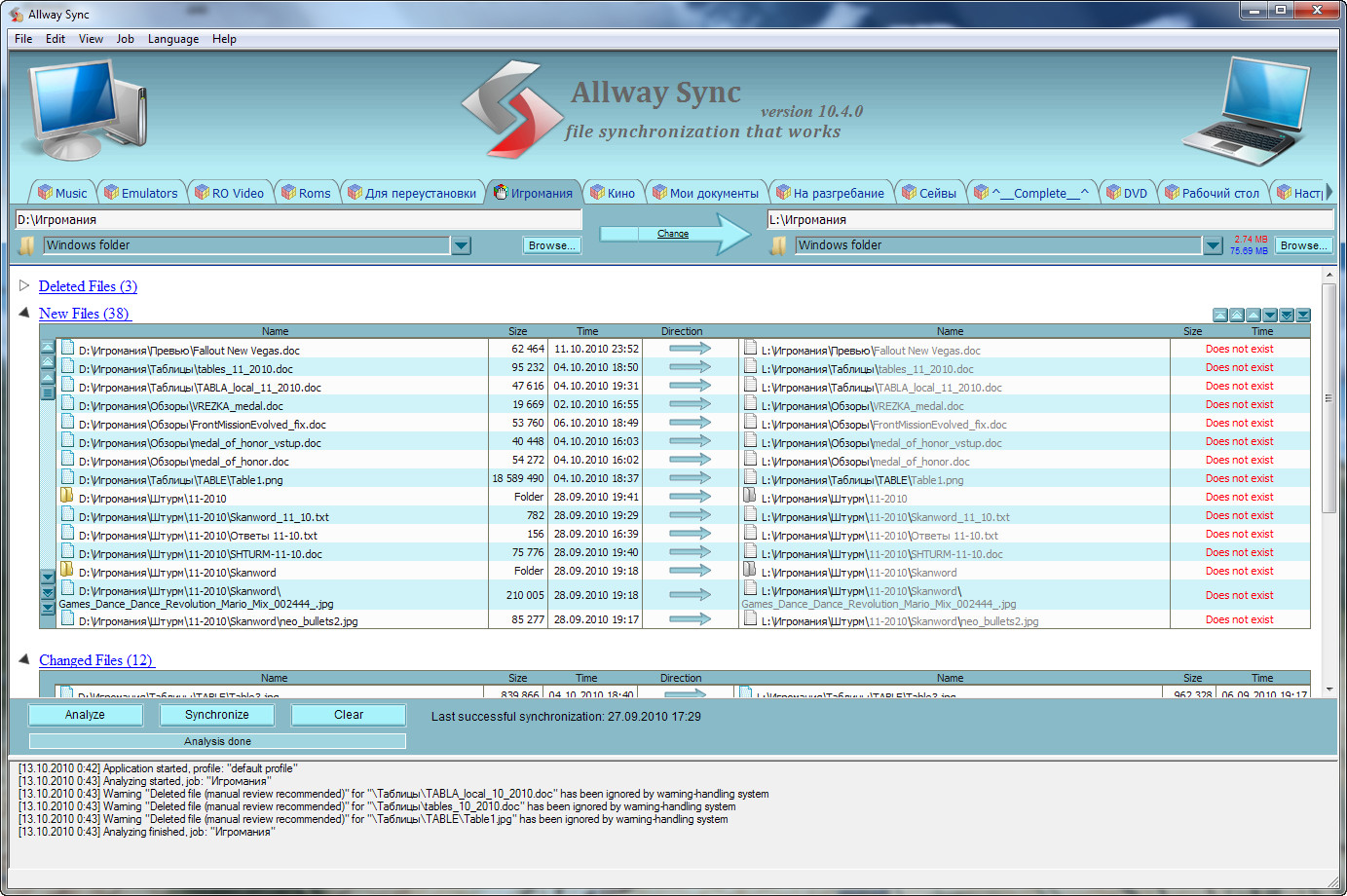Open the Job menu
The width and height of the screenshot is (1347, 896).
pyautogui.click(x=125, y=39)
